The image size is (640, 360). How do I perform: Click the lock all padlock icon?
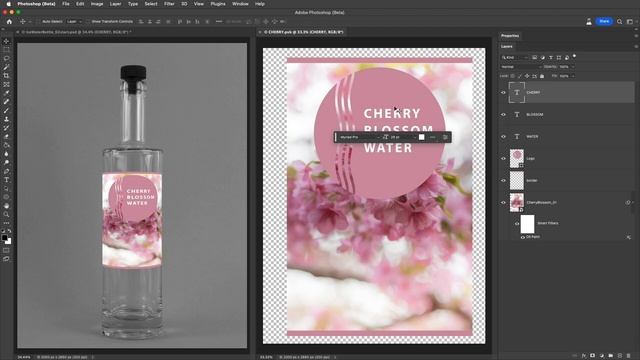pos(542,76)
